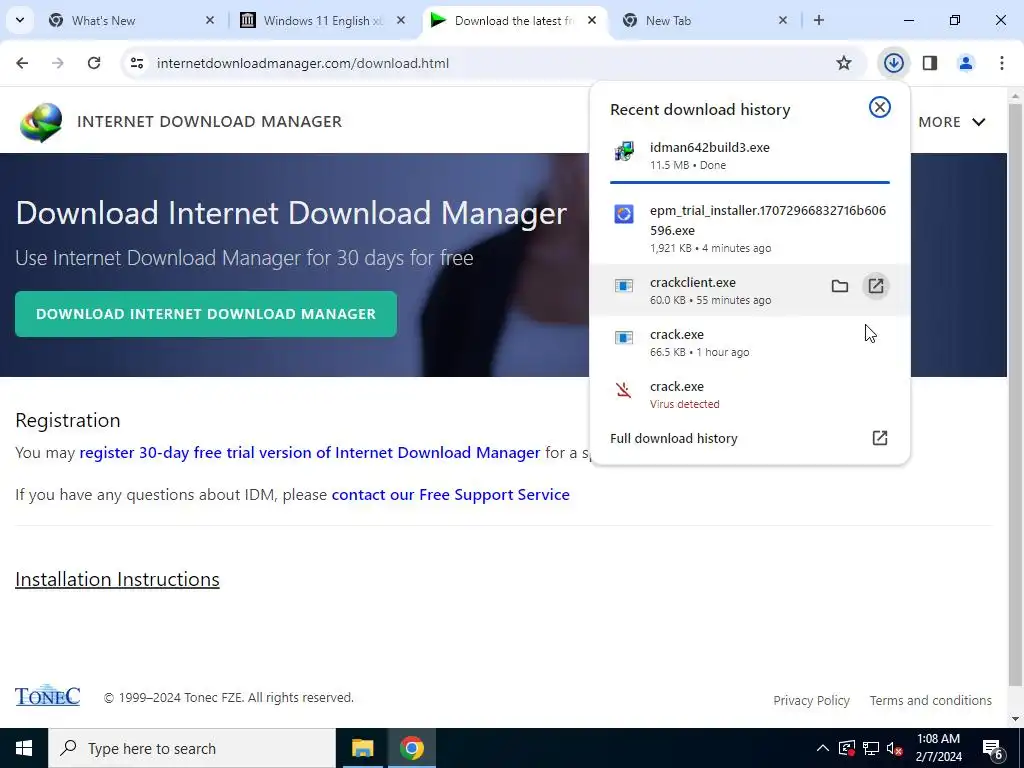Click the forward navigation arrow
Image resolution: width=1024 pixels, height=768 pixels.
(x=58, y=63)
